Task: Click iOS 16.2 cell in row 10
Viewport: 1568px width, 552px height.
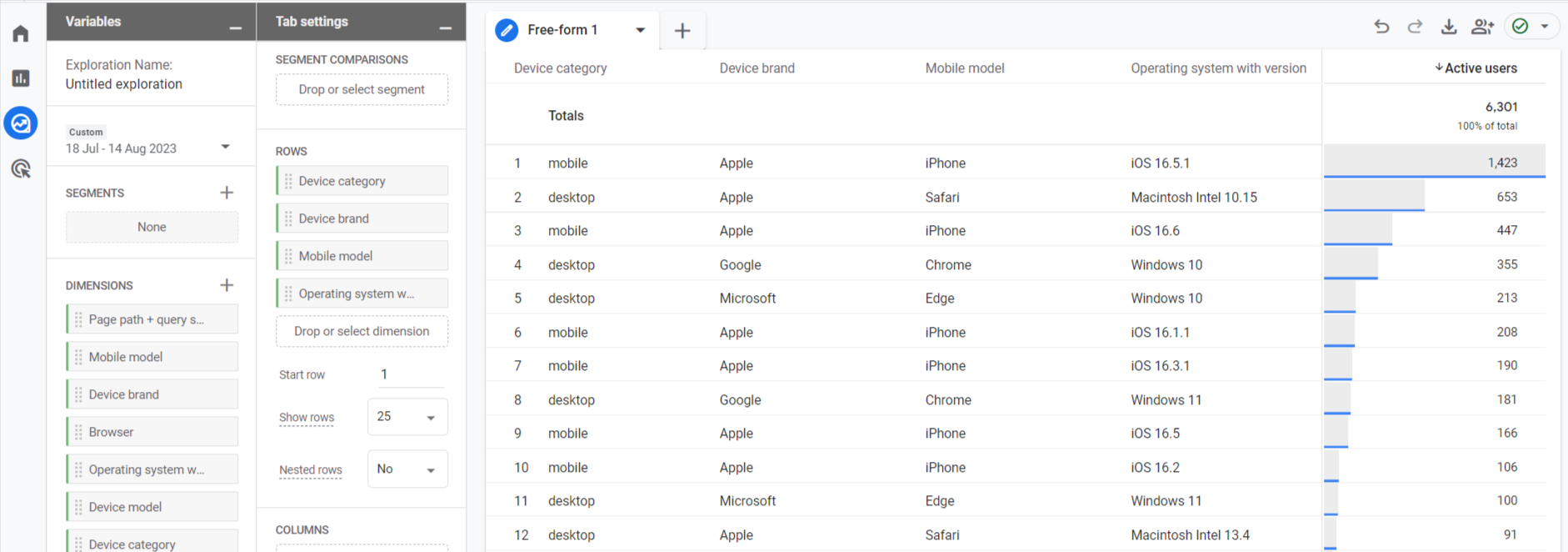Action: (x=1155, y=468)
